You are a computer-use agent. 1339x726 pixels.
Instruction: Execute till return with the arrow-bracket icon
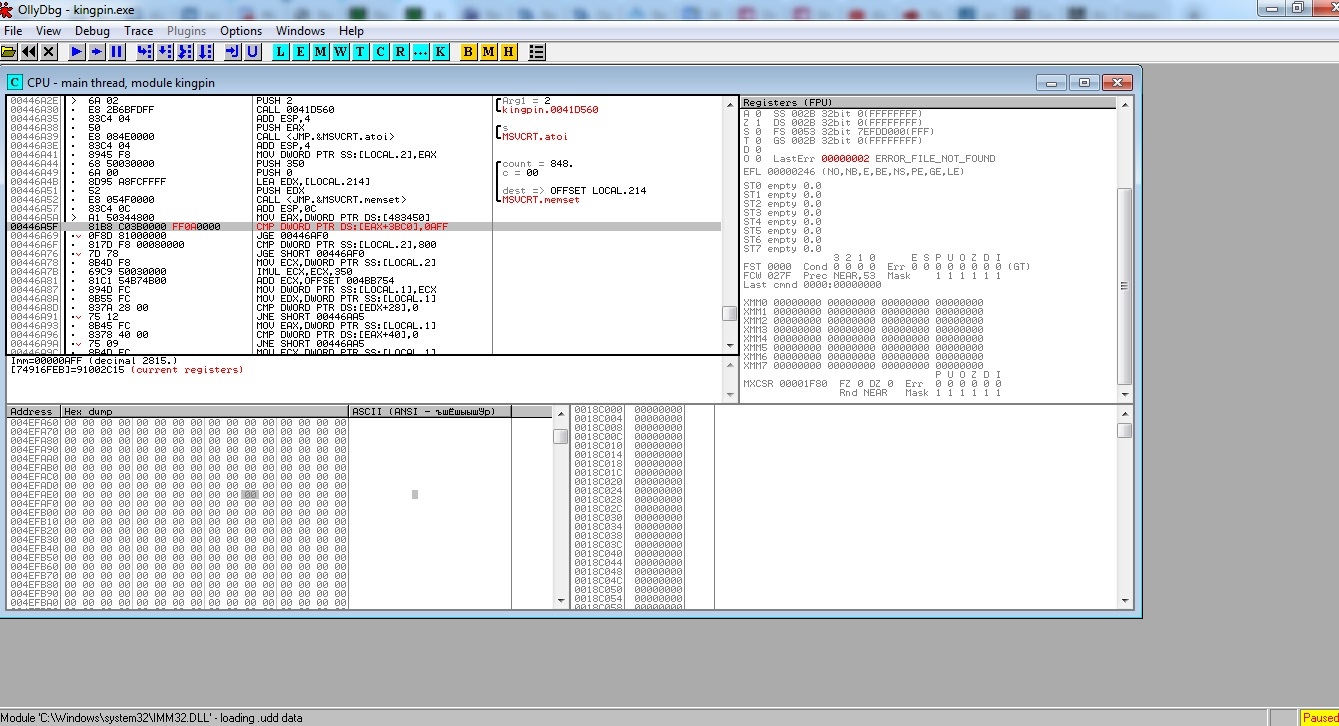point(233,51)
